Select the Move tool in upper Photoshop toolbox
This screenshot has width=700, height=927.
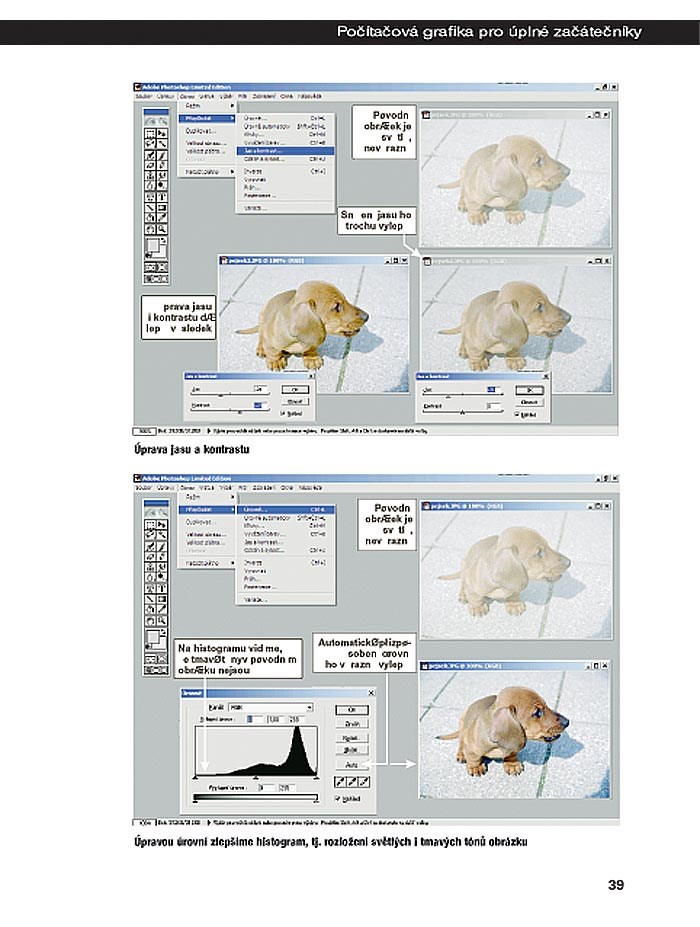[x=161, y=132]
